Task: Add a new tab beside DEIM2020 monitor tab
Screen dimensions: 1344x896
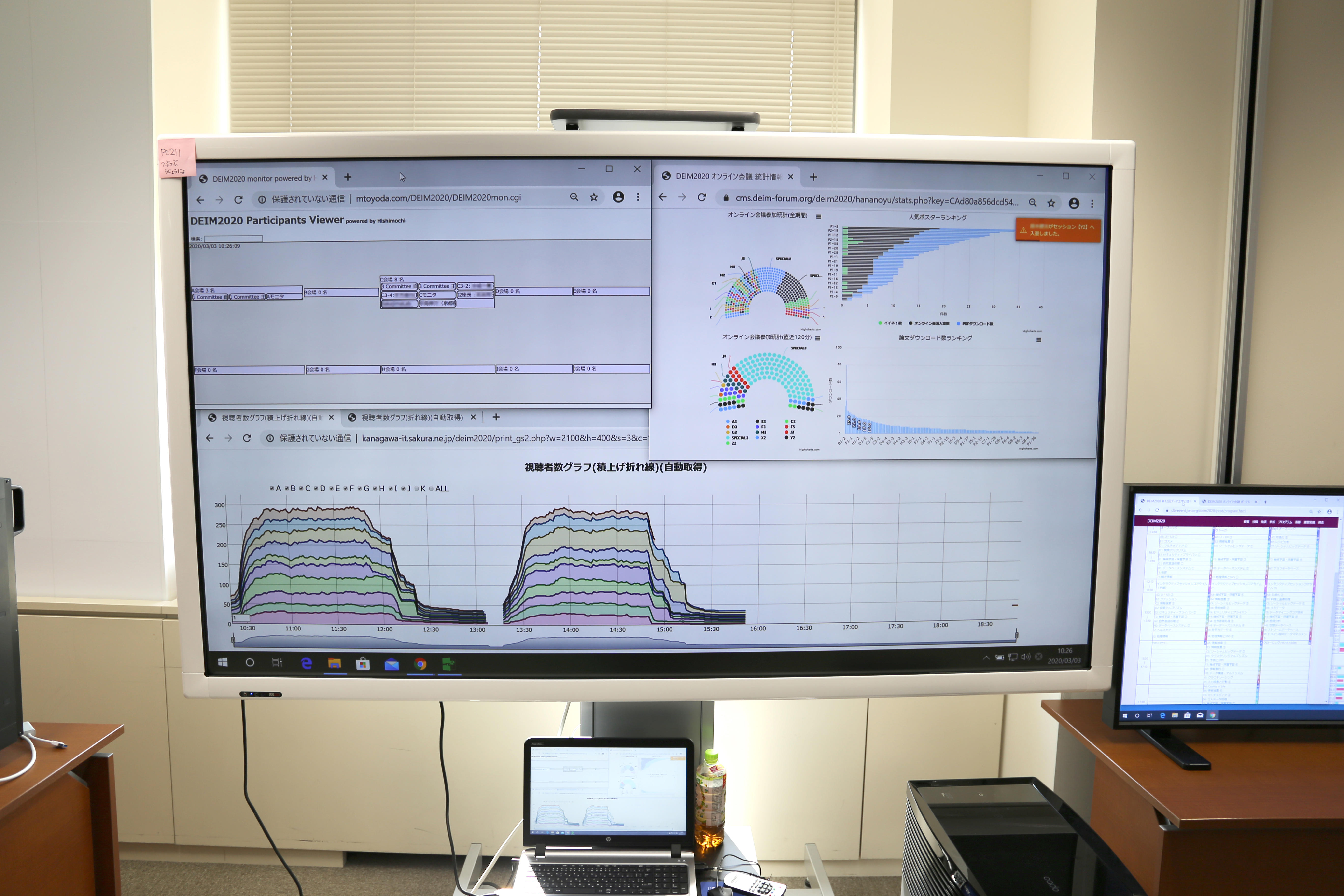Action: pos(348,177)
